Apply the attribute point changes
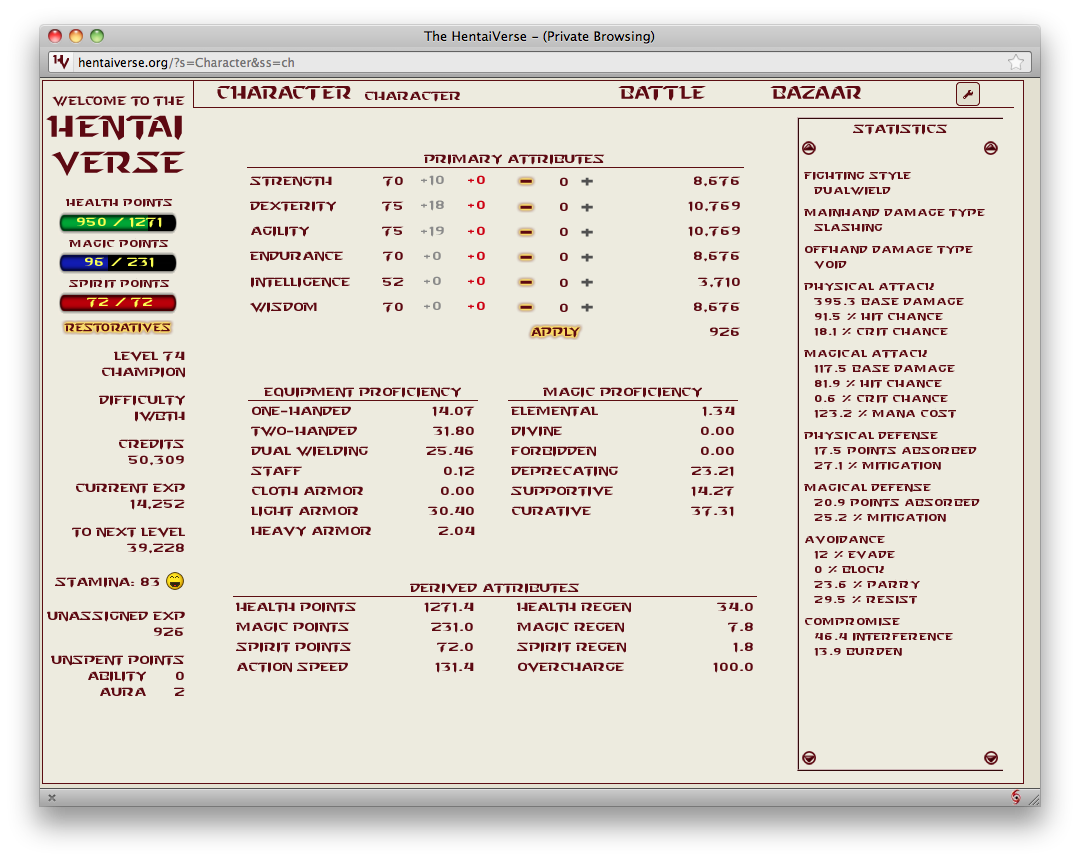This screenshot has height=861, width=1080. click(555, 332)
